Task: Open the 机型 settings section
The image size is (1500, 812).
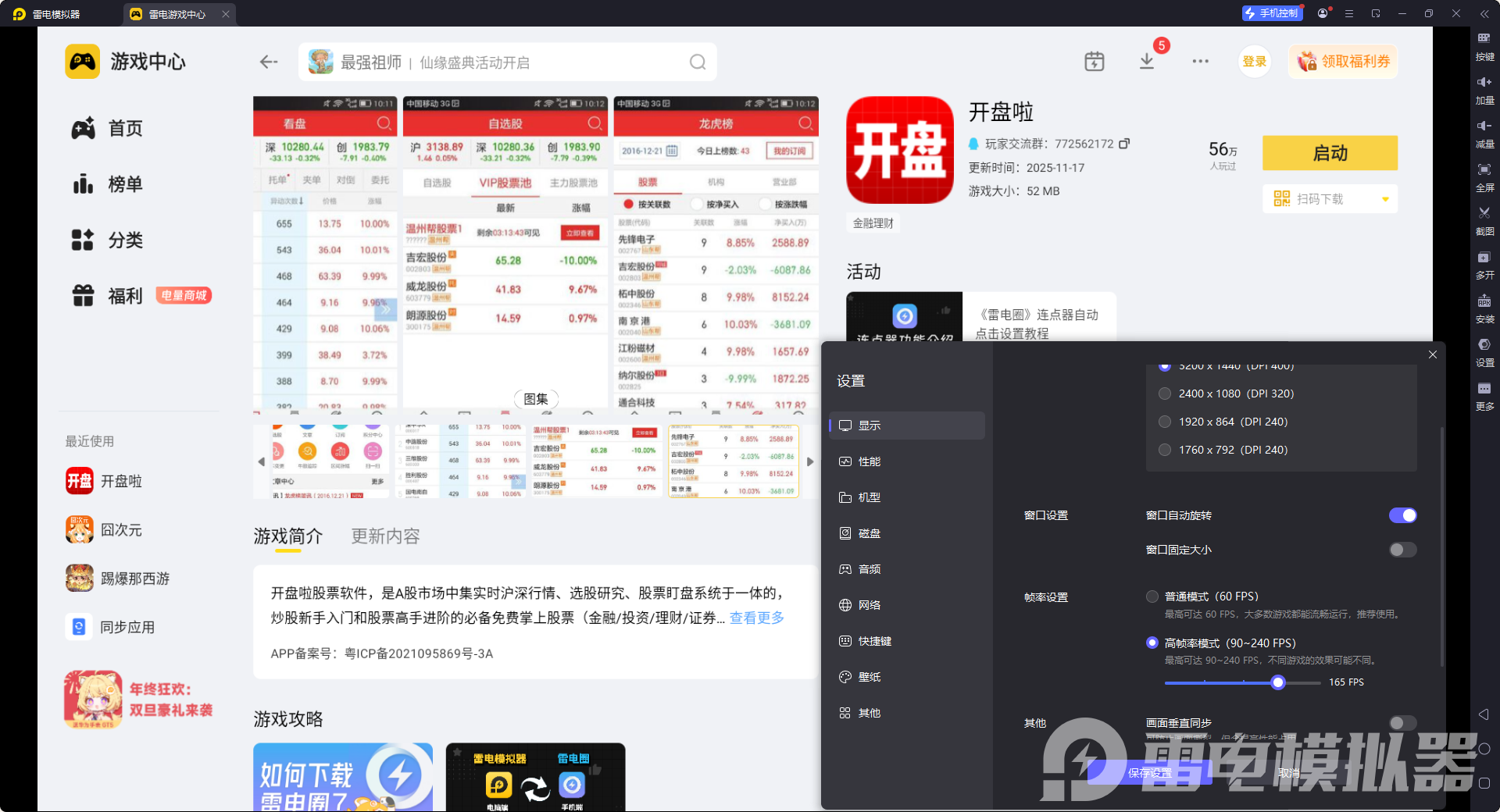Action: [907, 497]
